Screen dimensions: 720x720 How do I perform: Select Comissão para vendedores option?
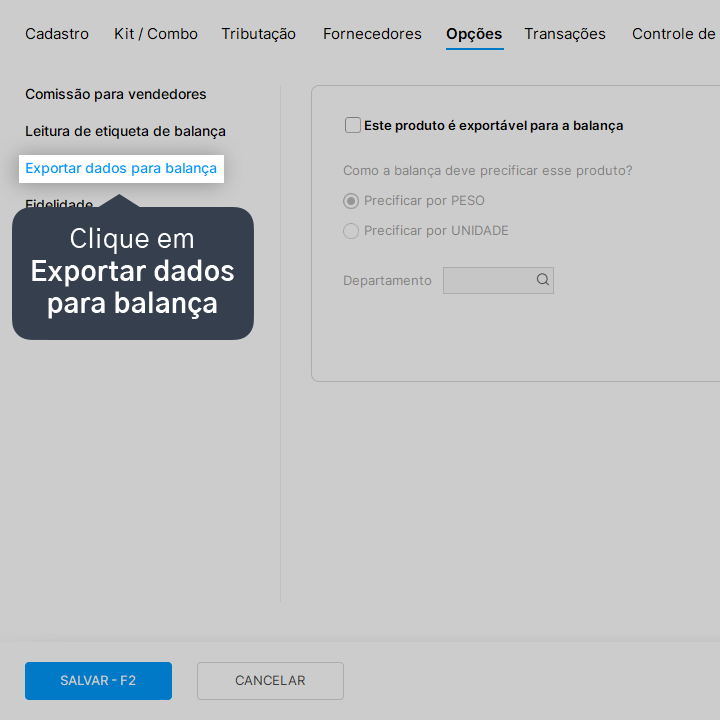pos(116,94)
